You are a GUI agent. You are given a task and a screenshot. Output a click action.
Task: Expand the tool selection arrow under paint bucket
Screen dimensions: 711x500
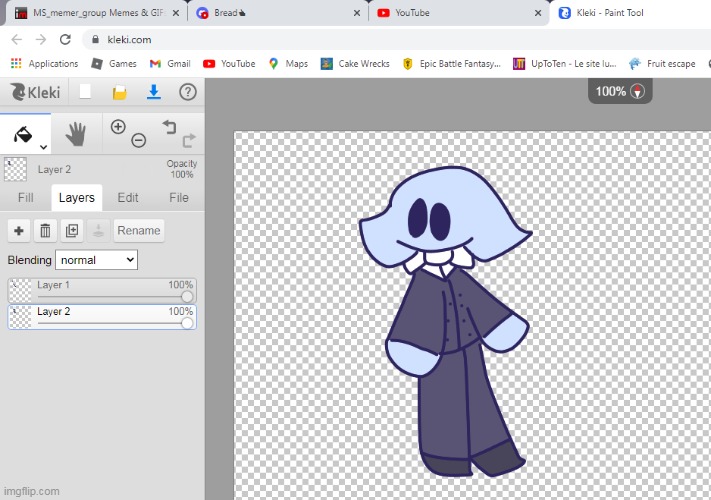44,147
